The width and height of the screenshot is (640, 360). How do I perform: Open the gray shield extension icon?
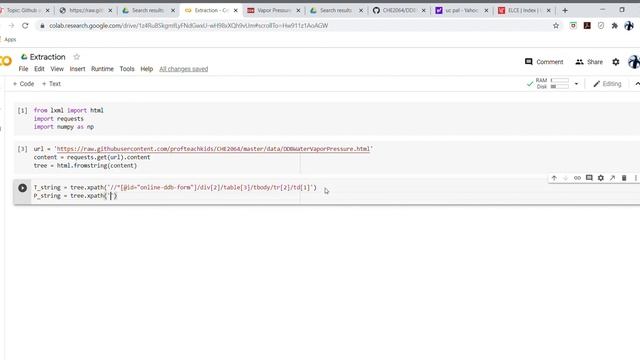601,26
